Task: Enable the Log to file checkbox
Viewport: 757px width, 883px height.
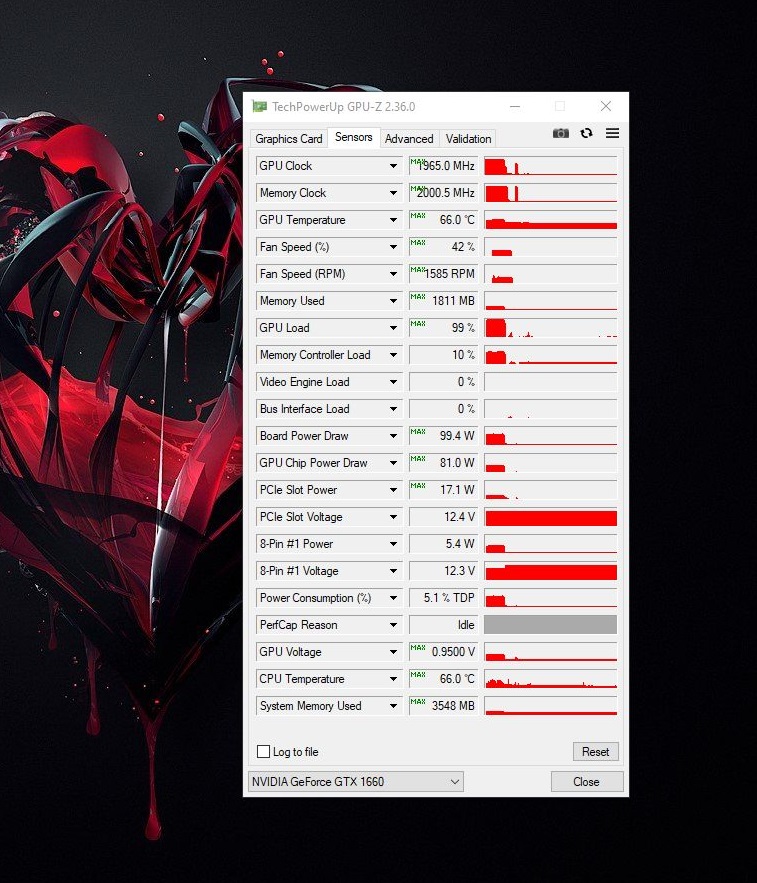Action: pyautogui.click(x=263, y=751)
